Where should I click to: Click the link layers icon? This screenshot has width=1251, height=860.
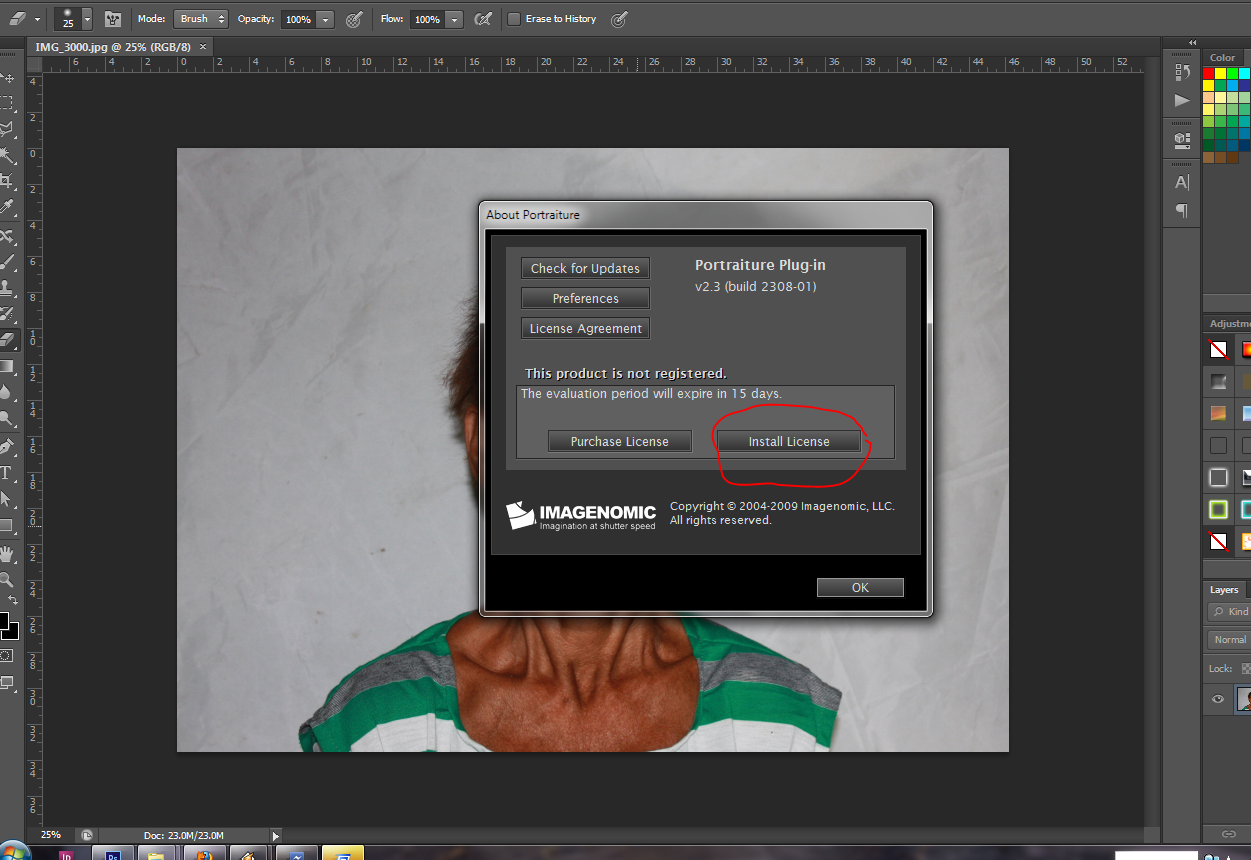point(1228,833)
